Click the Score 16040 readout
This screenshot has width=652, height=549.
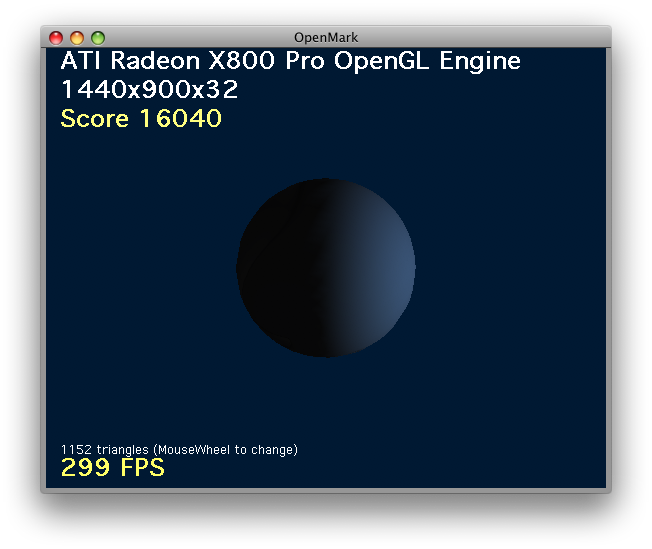click(141, 118)
